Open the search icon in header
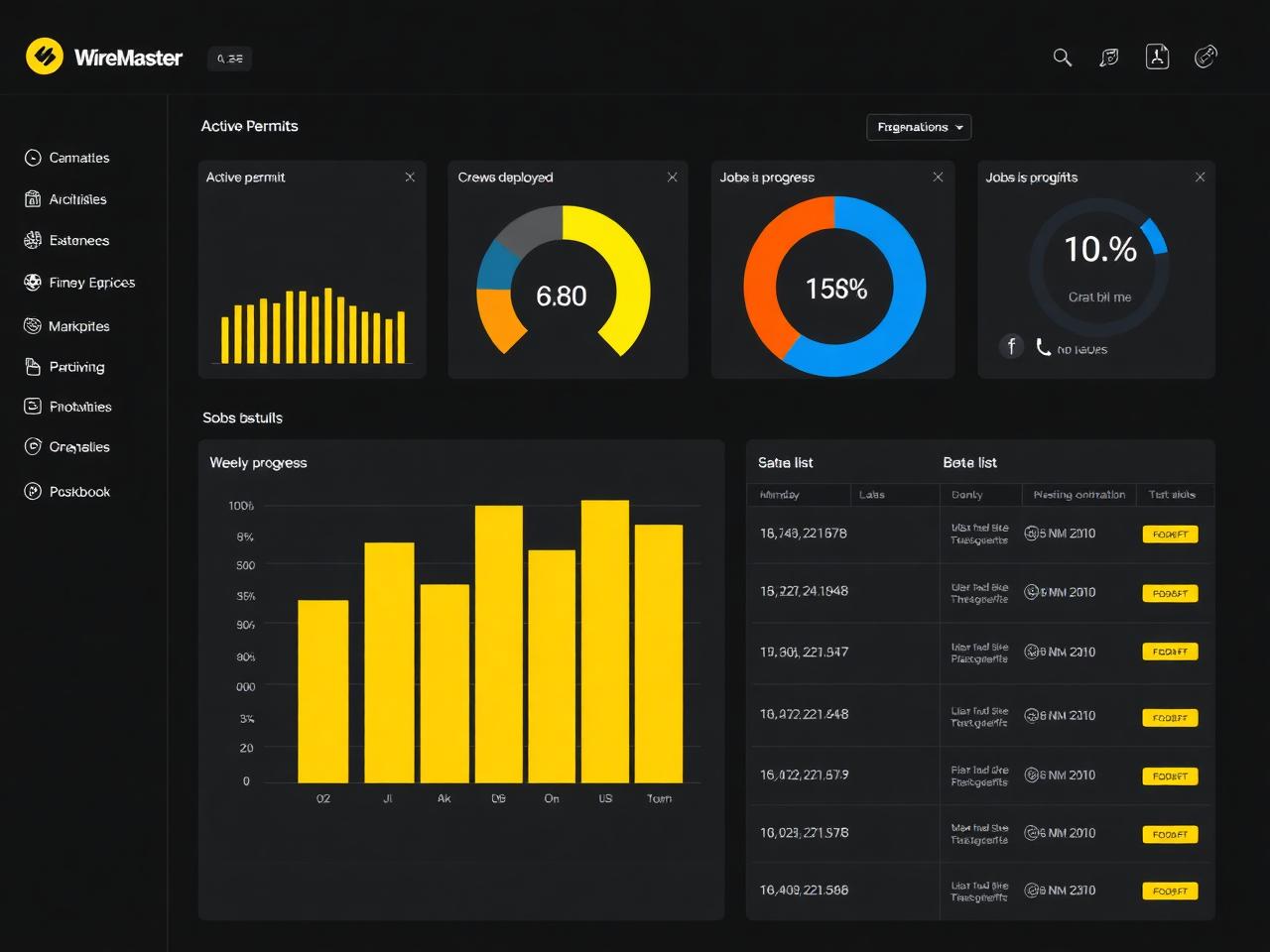1270x952 pixels. [x=1063, y=58]
